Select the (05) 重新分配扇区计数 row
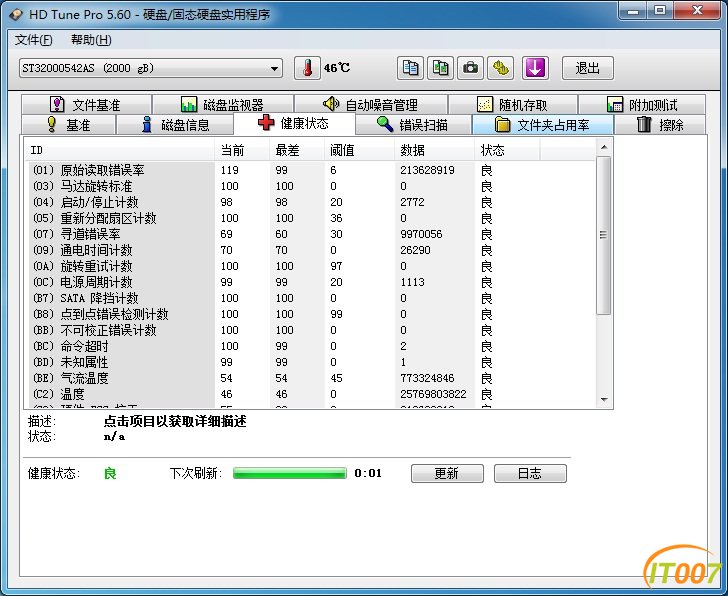This screenshot has height=596, width=728. tap(310, 218)
